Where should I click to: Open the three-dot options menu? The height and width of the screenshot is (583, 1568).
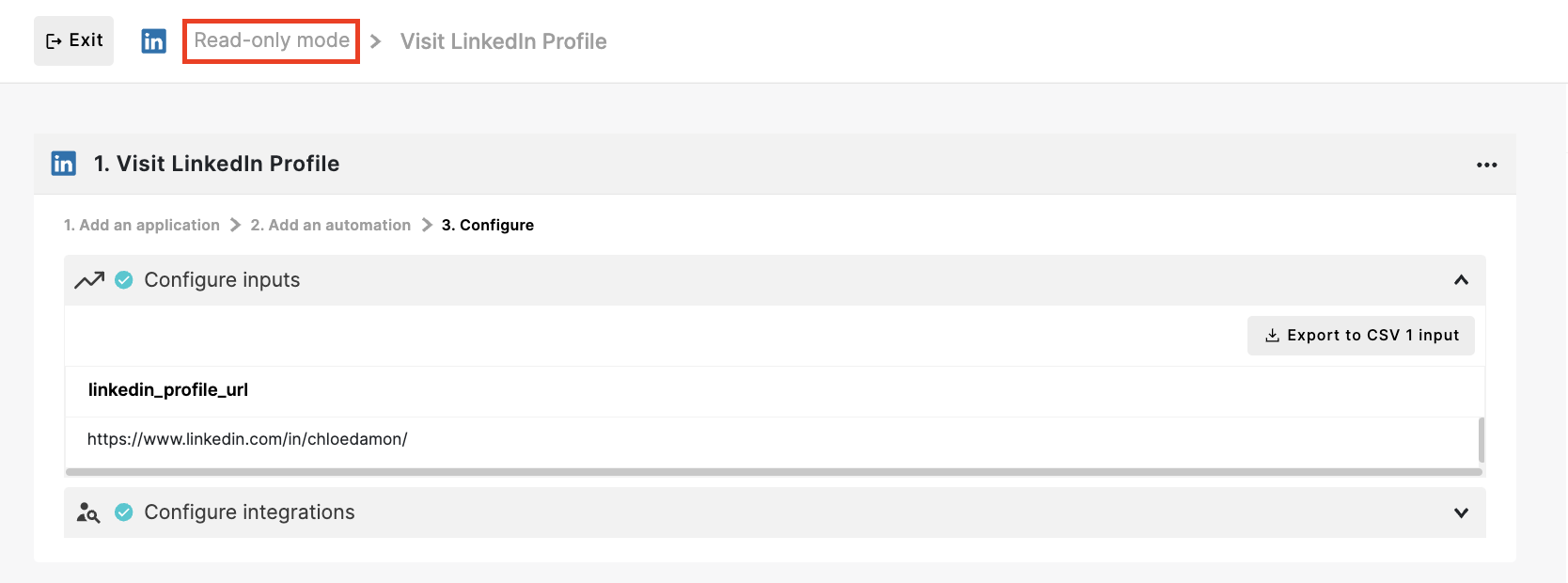tap(1486, 165)
